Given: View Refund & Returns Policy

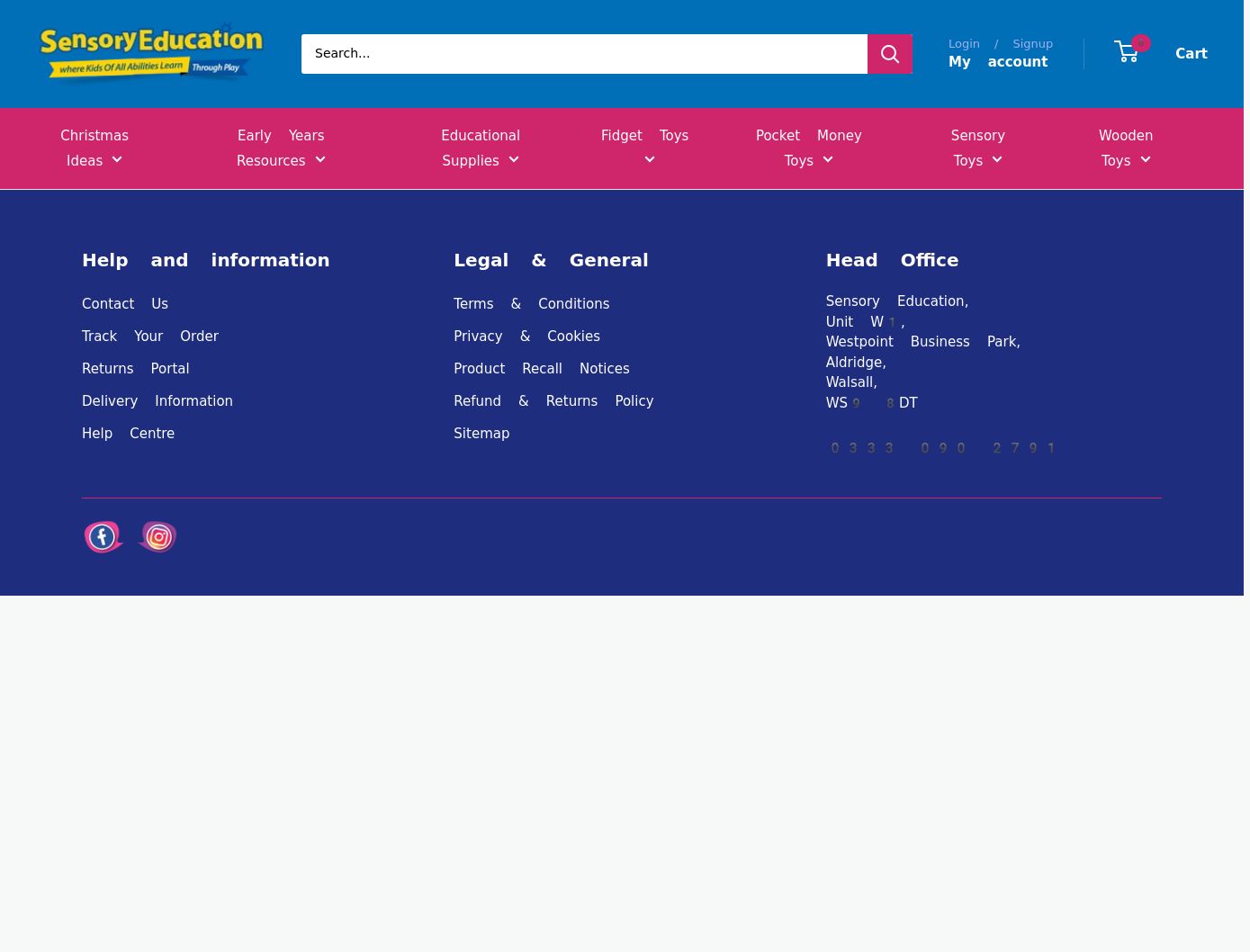Looking at the screenshot, I should [x=553, y=401].
